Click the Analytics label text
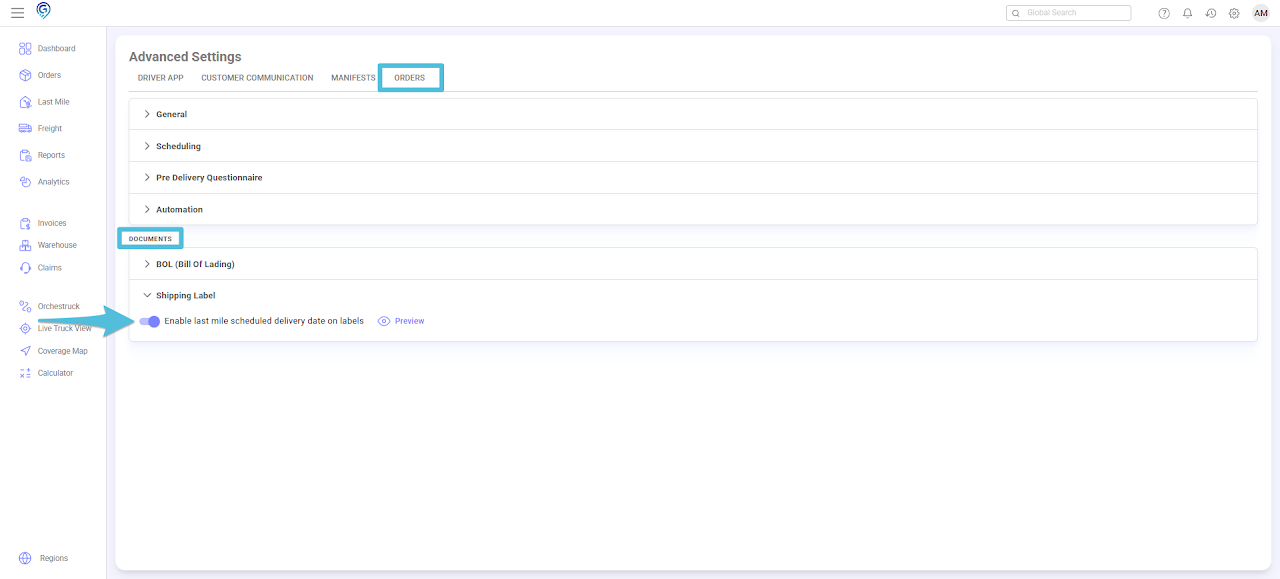Screen dimensions: 1280x579 (54, 182)
